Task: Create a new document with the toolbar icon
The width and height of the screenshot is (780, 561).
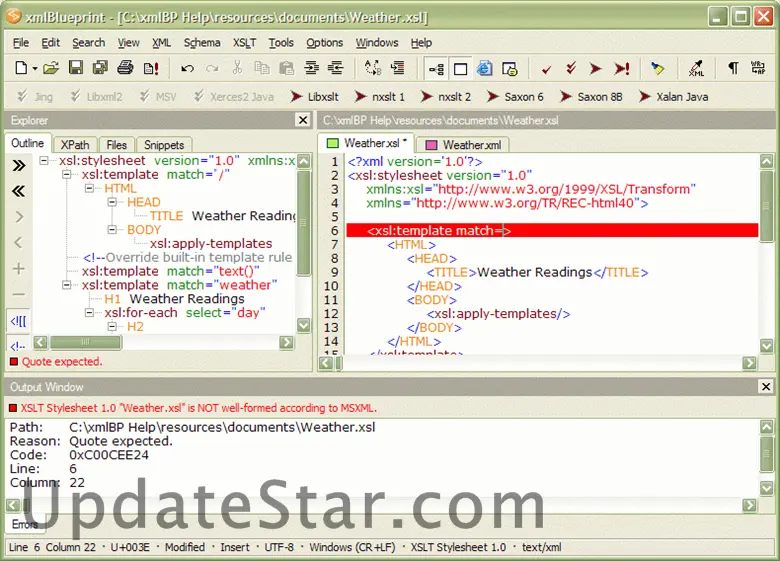Action: click(21, 68)
